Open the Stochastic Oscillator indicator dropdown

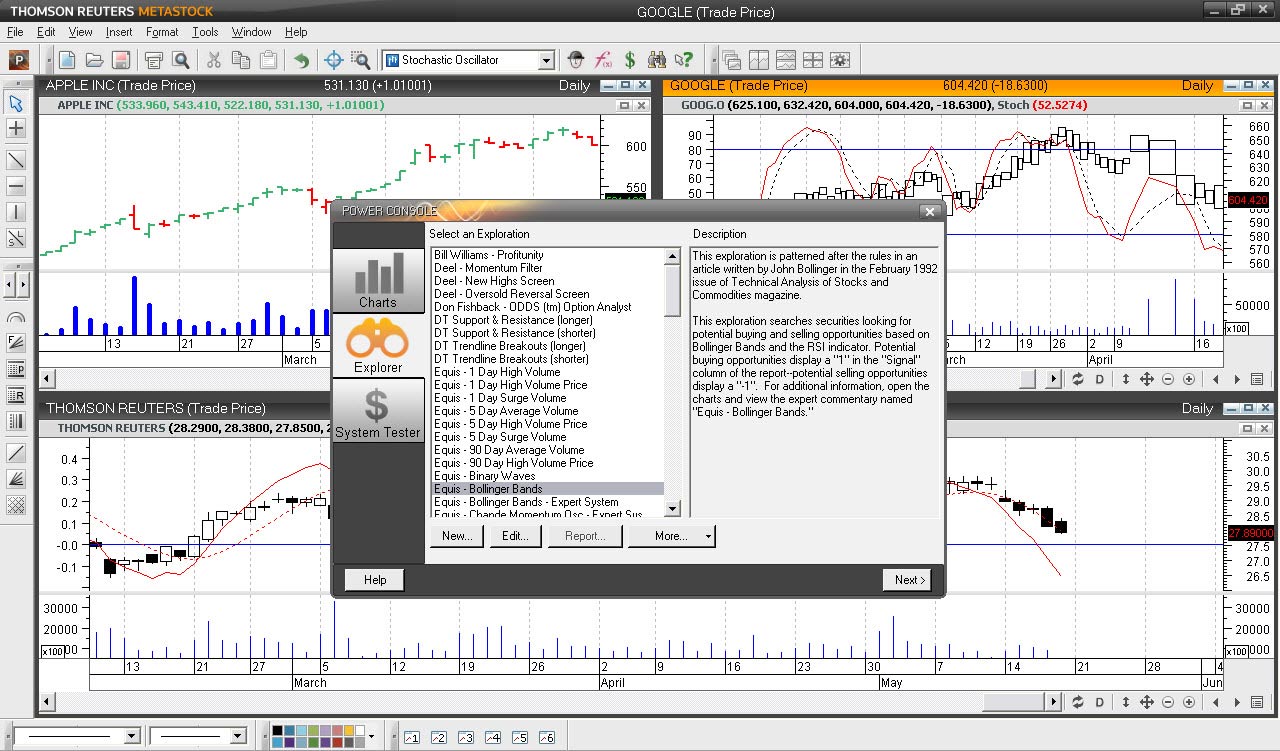pyautogui.click(x=546, y=60)
